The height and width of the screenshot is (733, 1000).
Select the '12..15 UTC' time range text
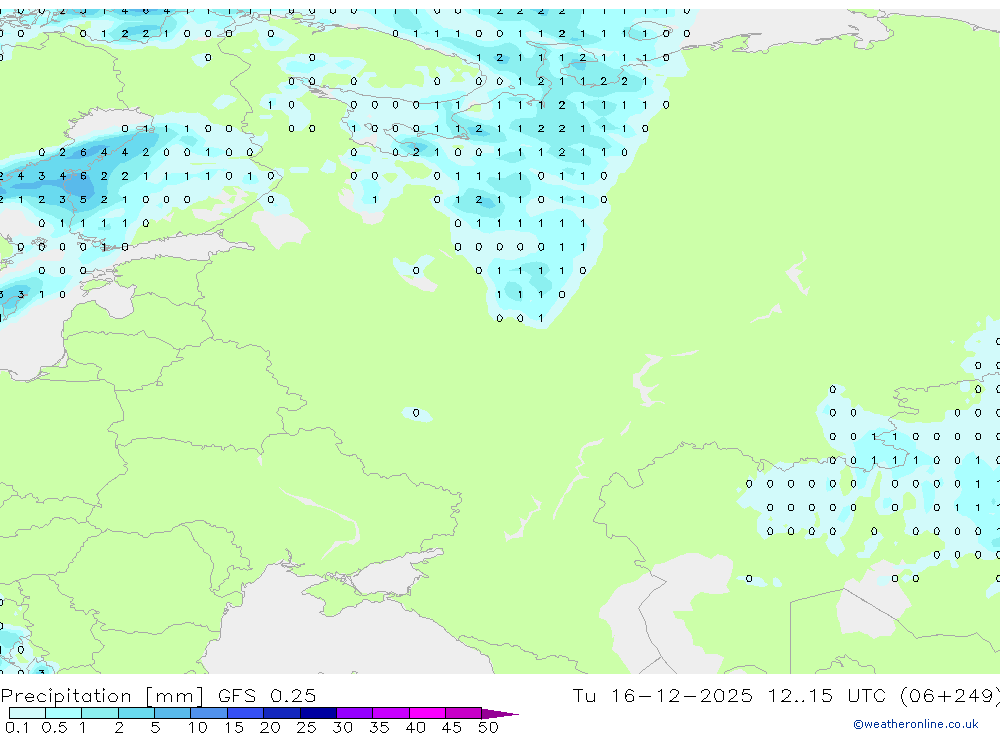coord(827,695)
